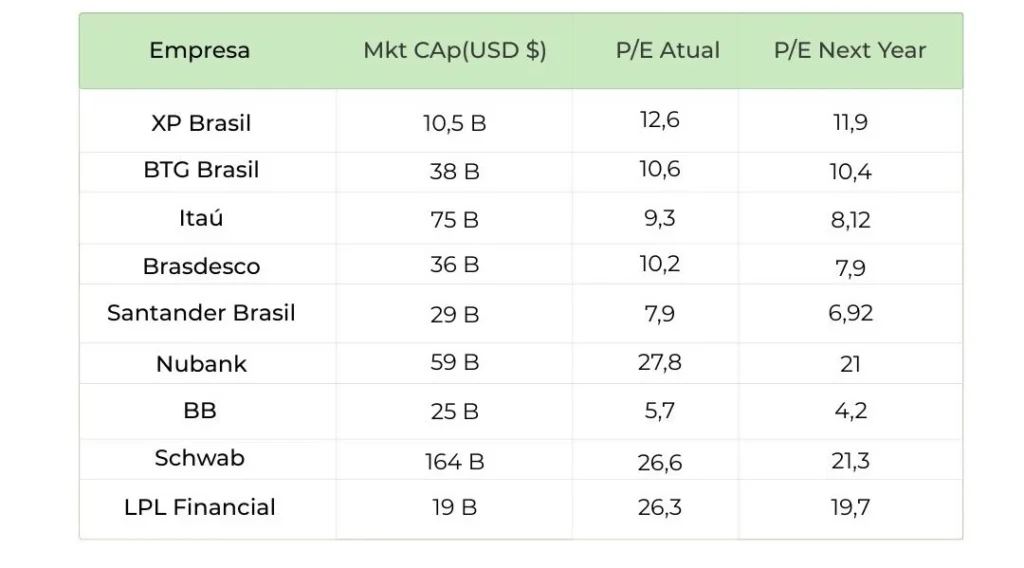Click the Itaú company name

coord(201,218)
